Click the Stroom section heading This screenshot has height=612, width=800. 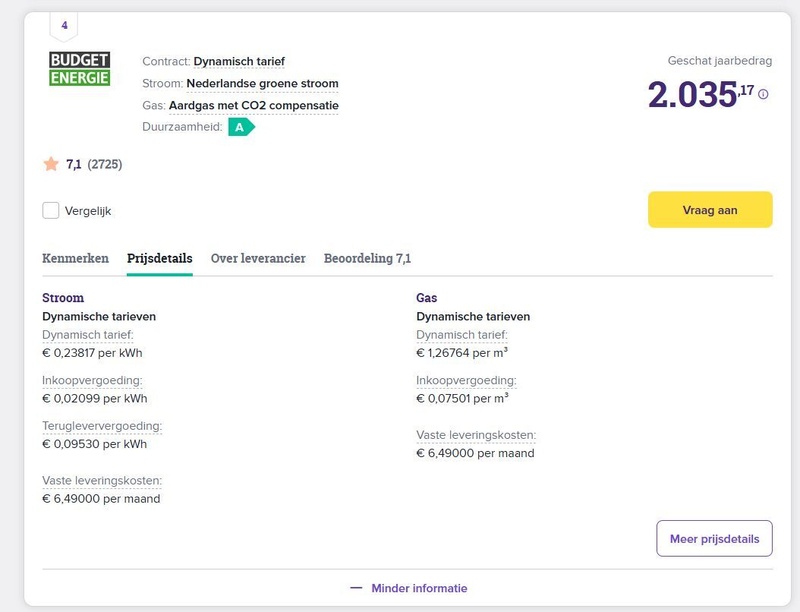[x=63, y=297]
